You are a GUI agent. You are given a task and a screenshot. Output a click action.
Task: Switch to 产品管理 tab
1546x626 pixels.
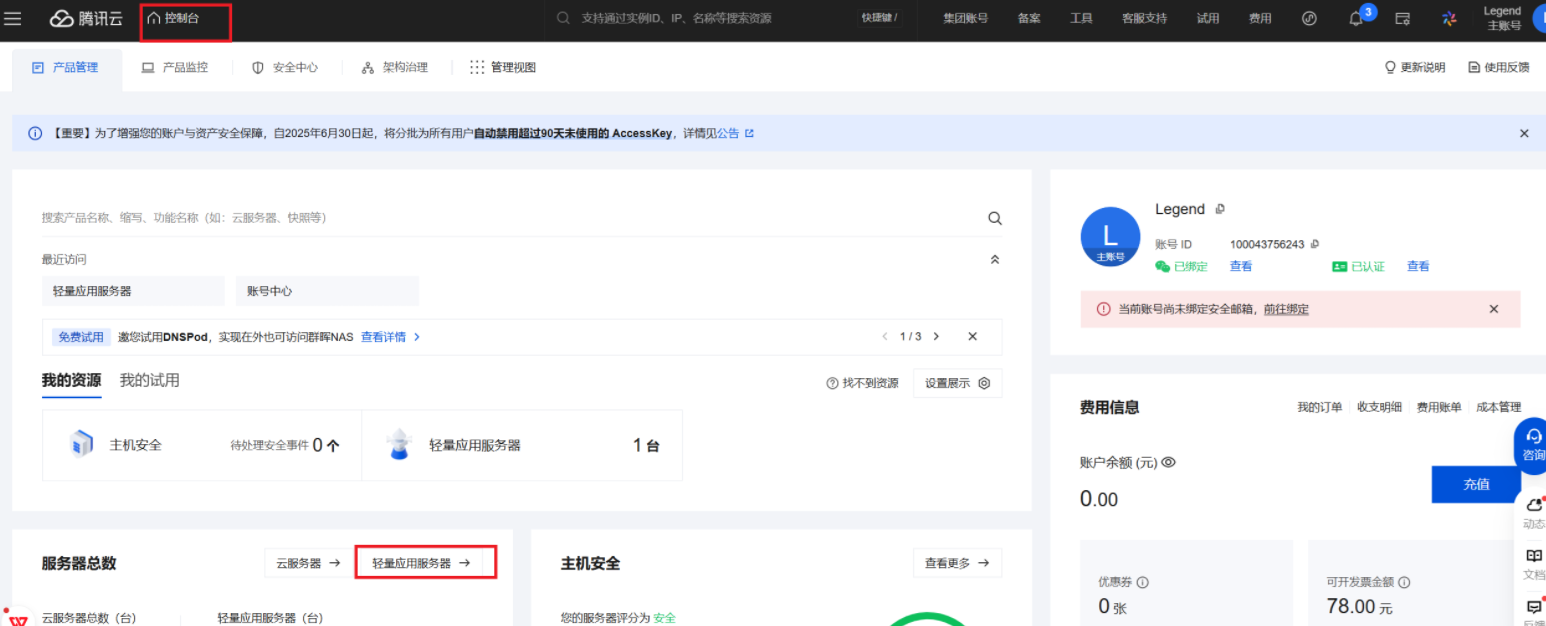point(66,68)
